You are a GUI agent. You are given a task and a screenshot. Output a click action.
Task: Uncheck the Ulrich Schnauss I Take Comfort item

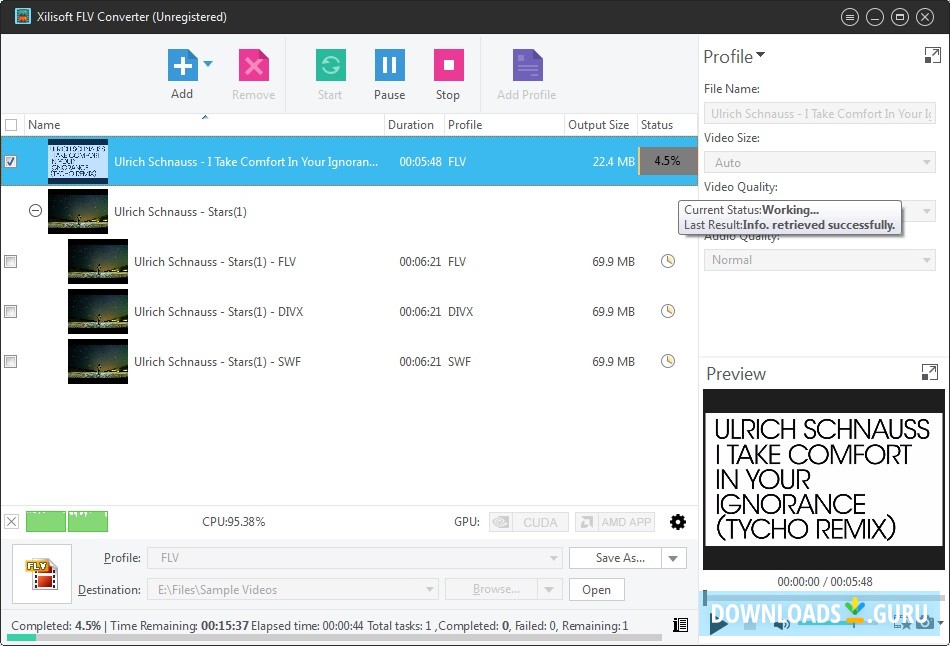click(11, 161)
